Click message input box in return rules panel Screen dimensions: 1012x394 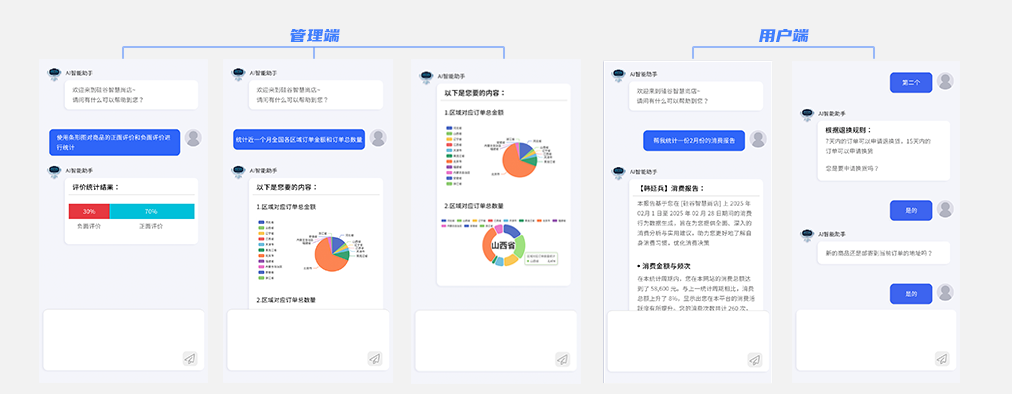click(x=876, y=340)
